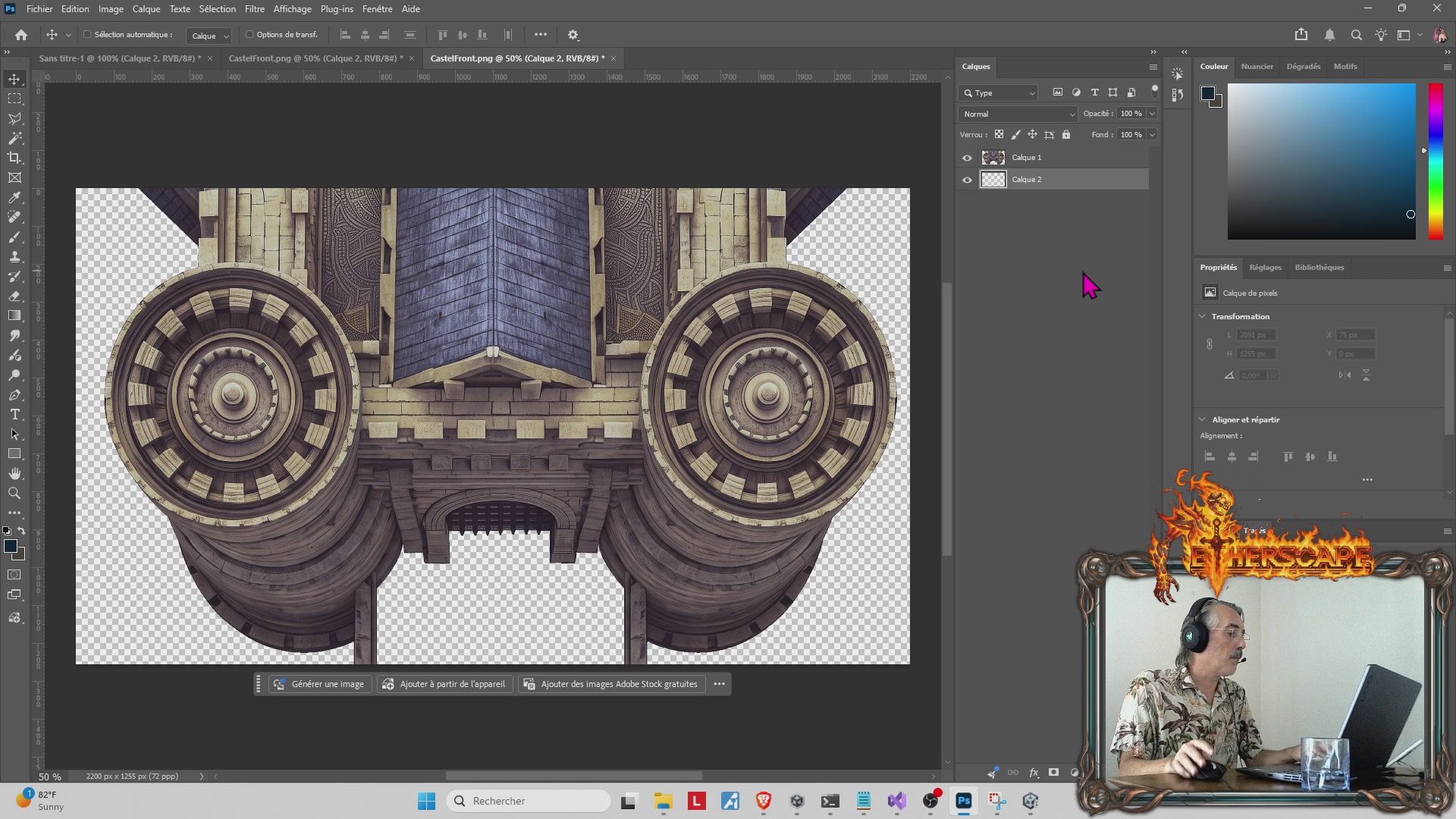The image size is (1456, 819).
Task: Toggle the layer filter on/off switch
Action: point(1155,90)
